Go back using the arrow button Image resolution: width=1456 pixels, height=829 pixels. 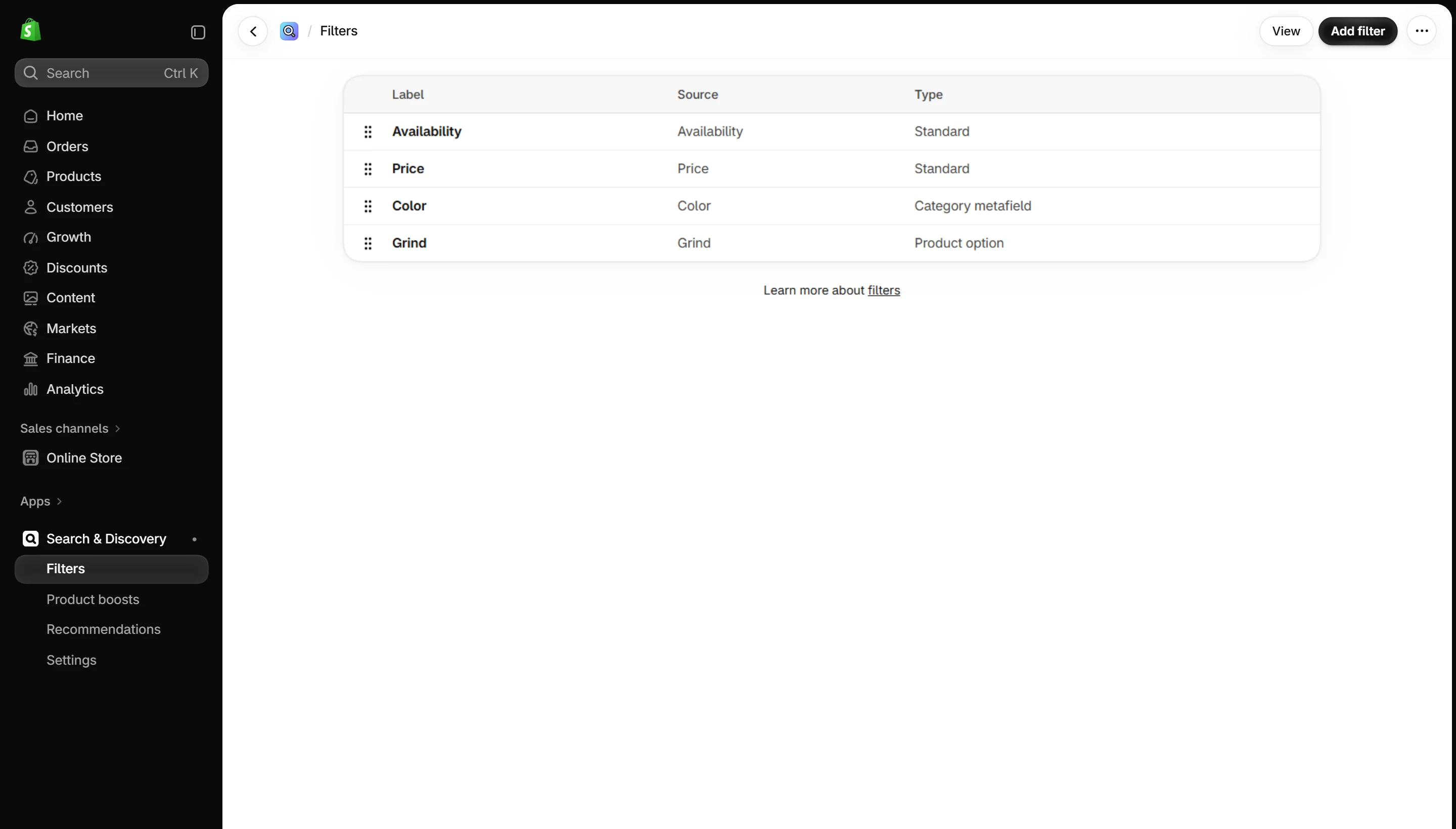coord(253,31)
